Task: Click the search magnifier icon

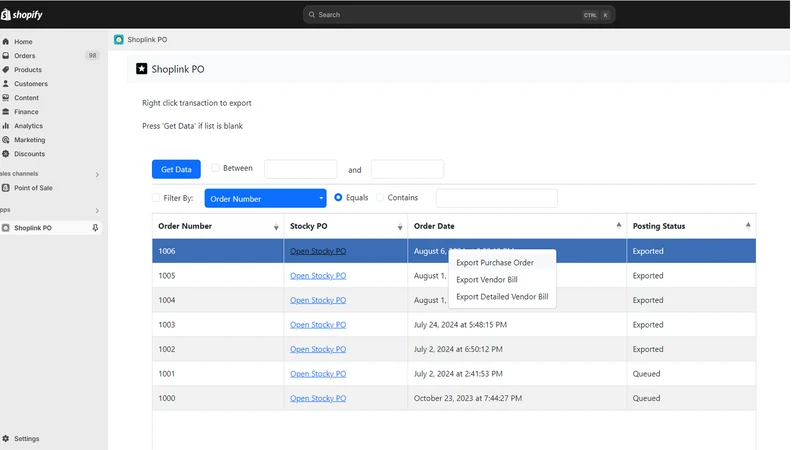Action: pyautogui.click(x=312, y=15)
